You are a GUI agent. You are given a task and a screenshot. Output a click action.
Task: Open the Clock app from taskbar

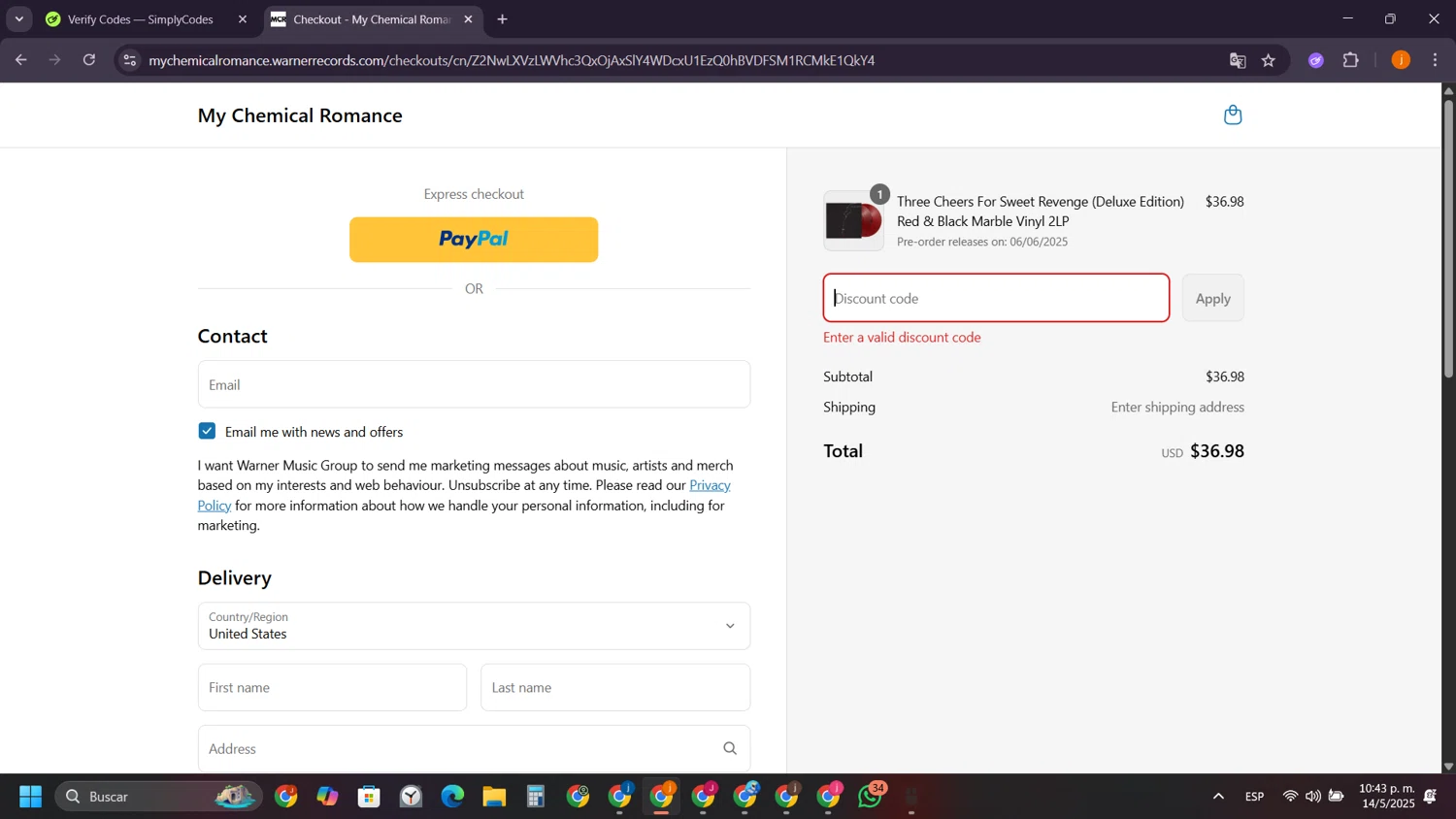[411, 797]
